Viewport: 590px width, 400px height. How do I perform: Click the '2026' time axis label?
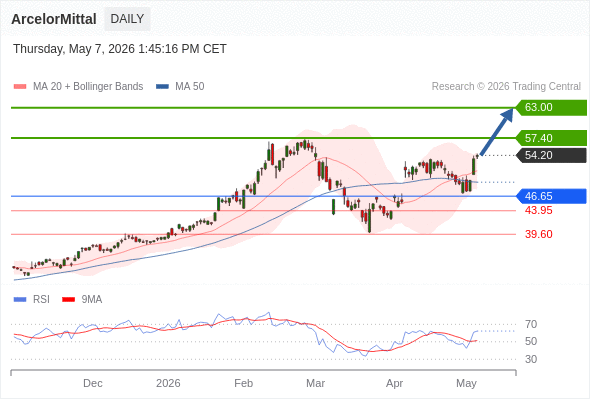click(x=168, y=383)
